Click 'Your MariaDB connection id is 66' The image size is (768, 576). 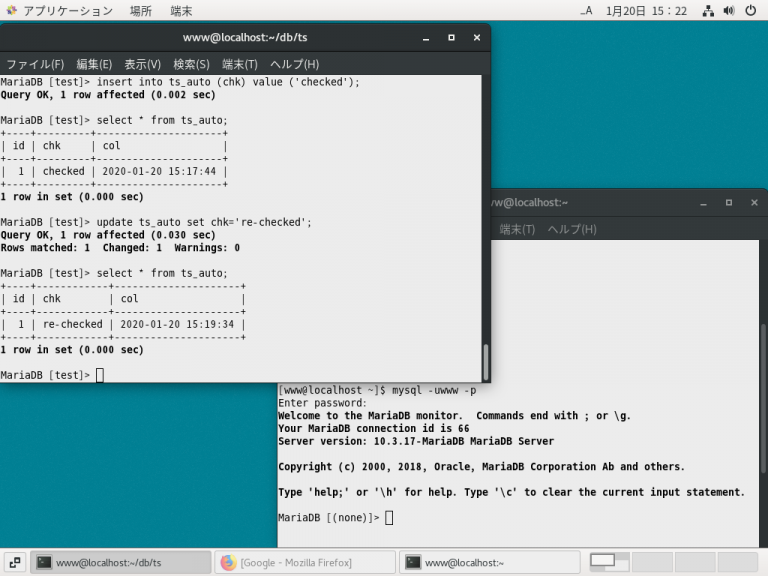pos(374,429)
